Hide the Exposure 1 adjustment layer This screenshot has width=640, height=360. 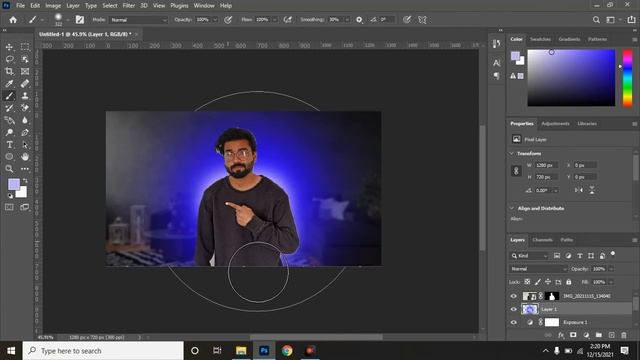point(514,322)
